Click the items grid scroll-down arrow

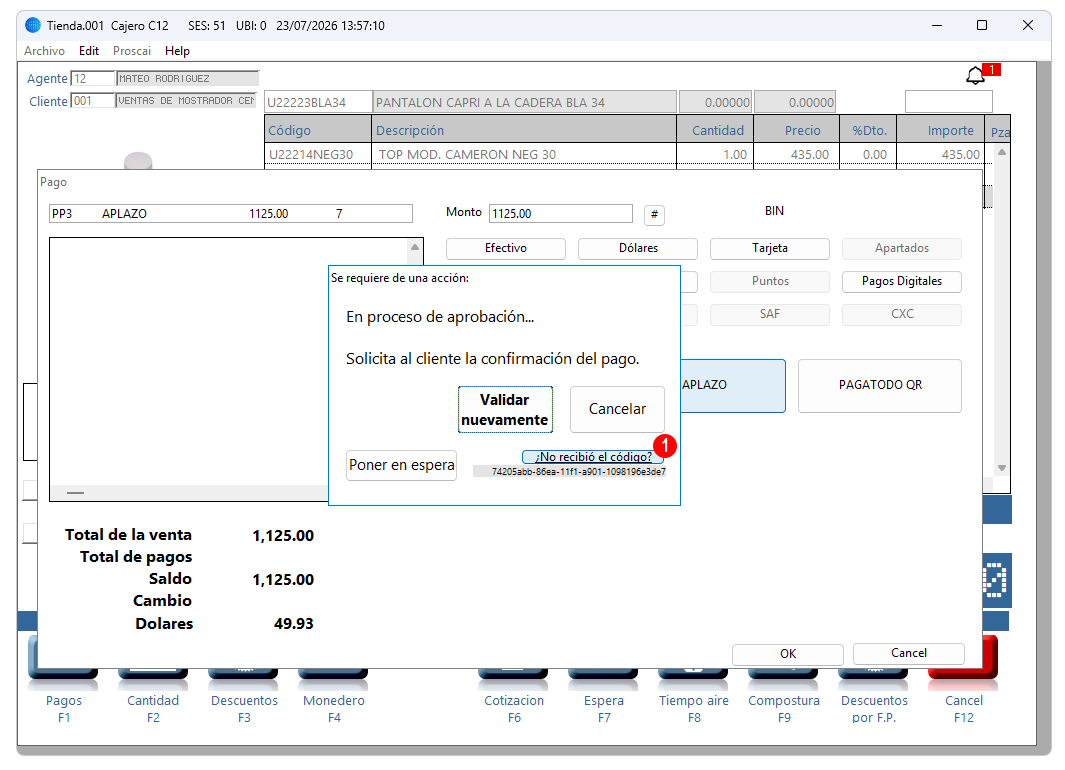point(1002,469)
